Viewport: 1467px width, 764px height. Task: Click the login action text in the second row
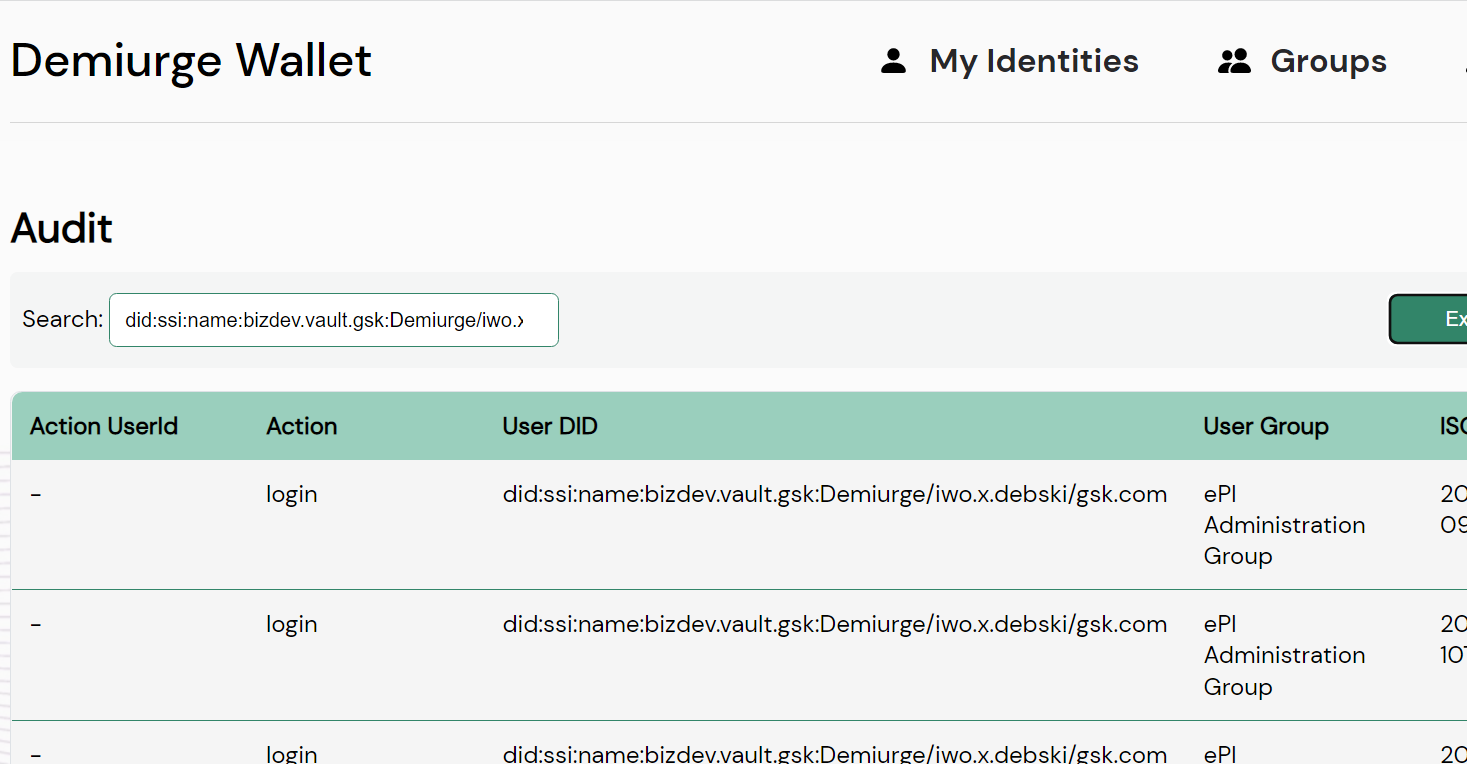(x=291, y=623)
